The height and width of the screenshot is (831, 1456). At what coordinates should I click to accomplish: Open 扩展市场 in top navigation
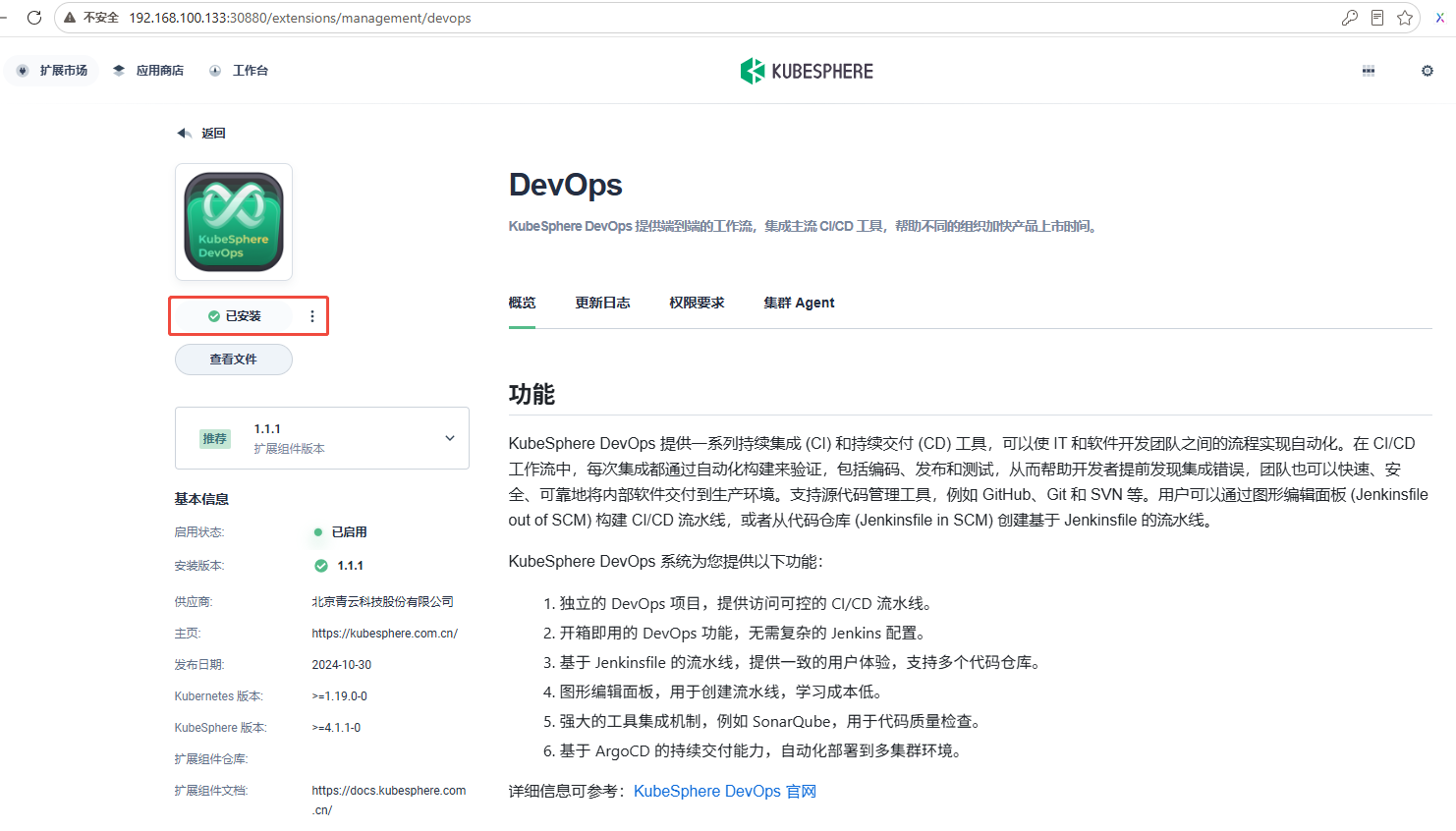tap(52, 71)
